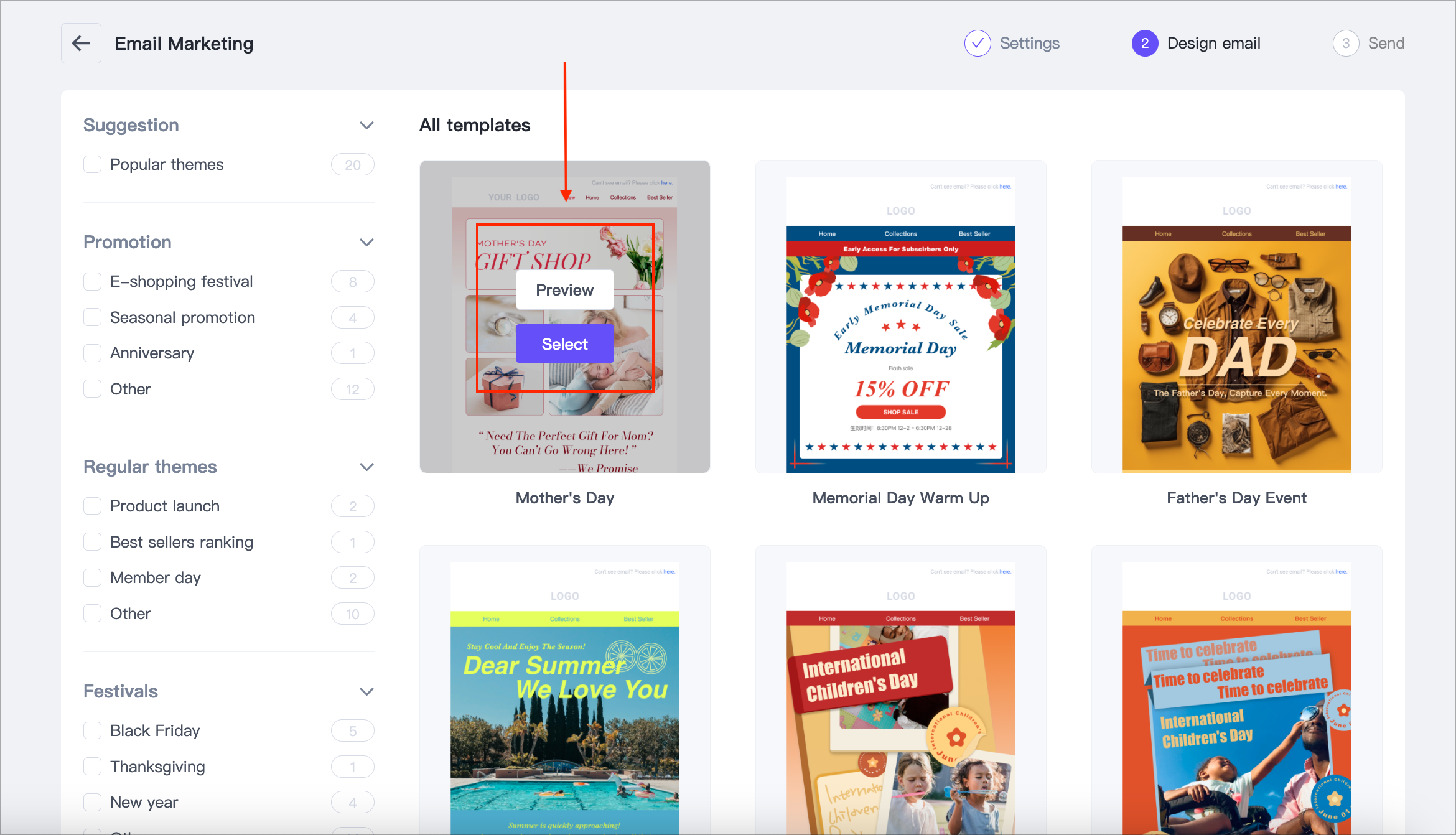This screenshot has width=1456, height=835.
Task: Open the Dear Summer template thumbnail
Action: [x=564, y=691]
